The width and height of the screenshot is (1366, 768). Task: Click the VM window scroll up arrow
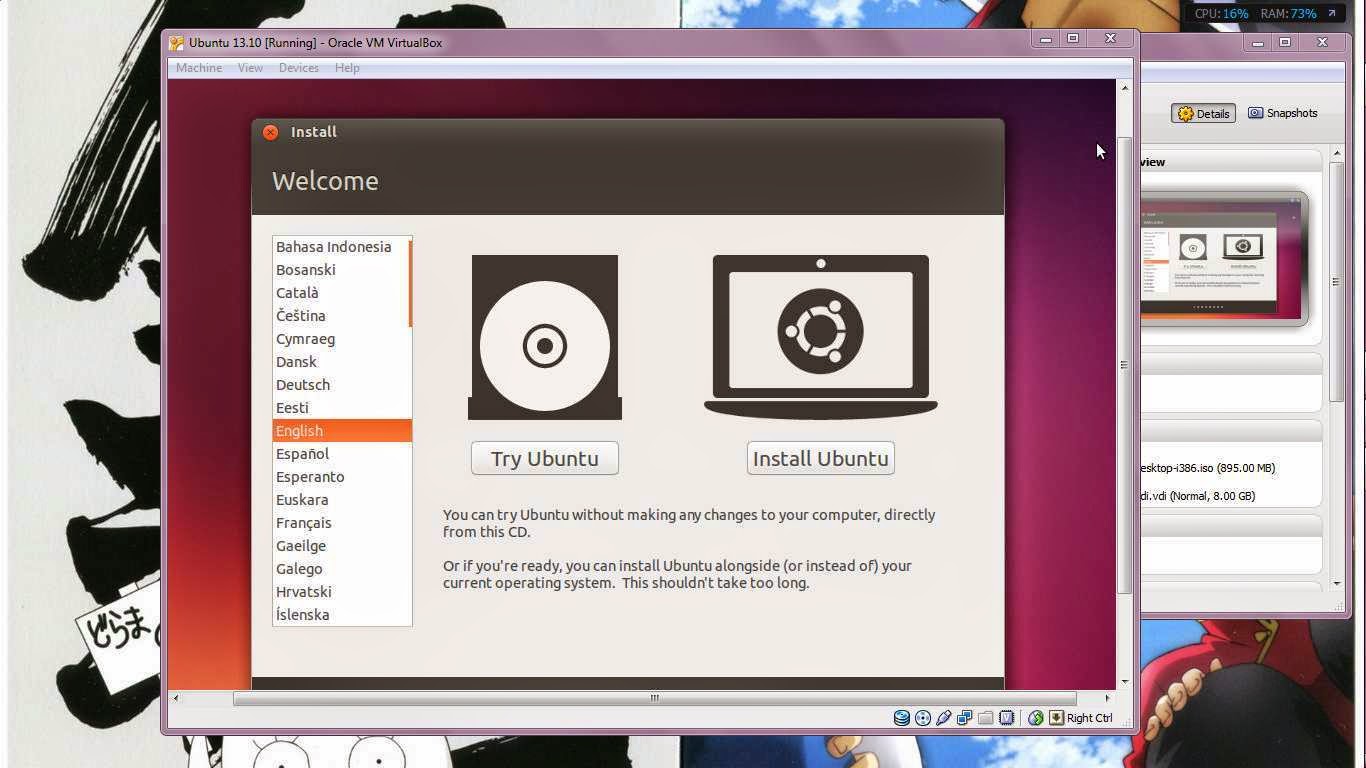[1124, 88]
